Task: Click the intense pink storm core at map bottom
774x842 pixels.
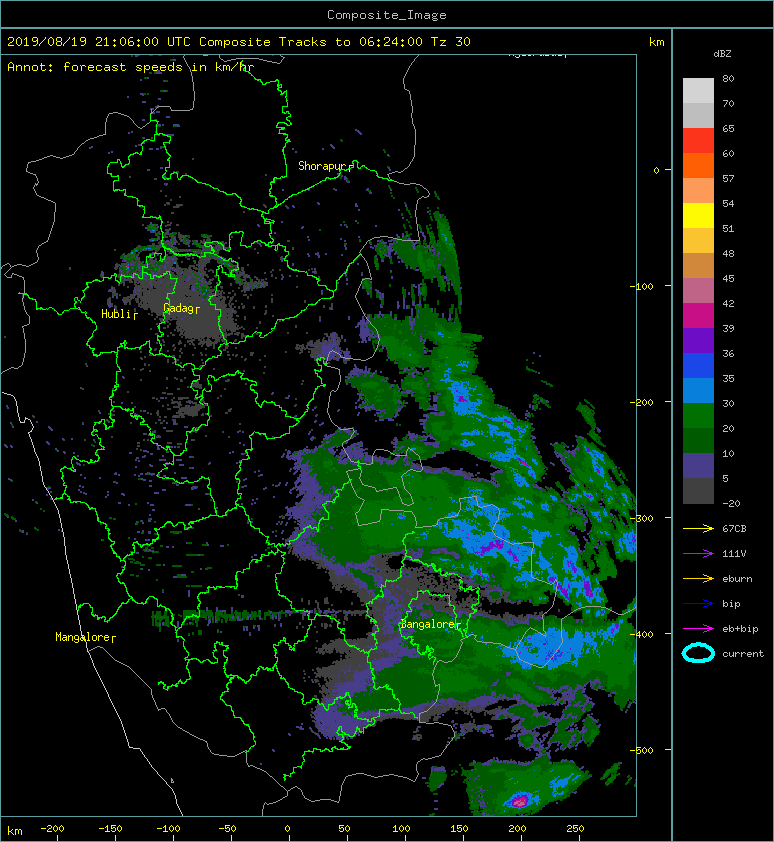Action: coord(519,801)
